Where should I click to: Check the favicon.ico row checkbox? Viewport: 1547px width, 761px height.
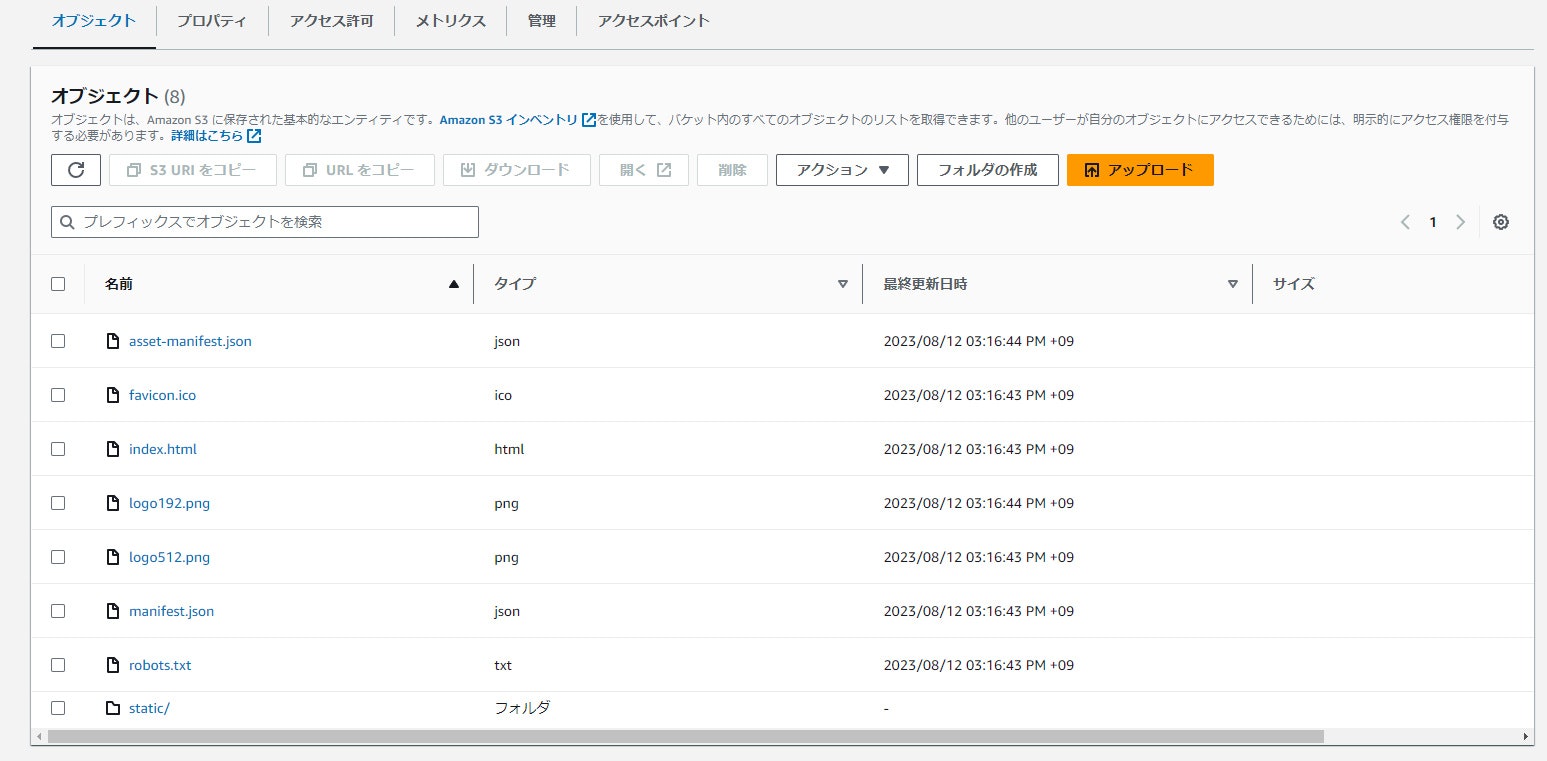[58, 395]
